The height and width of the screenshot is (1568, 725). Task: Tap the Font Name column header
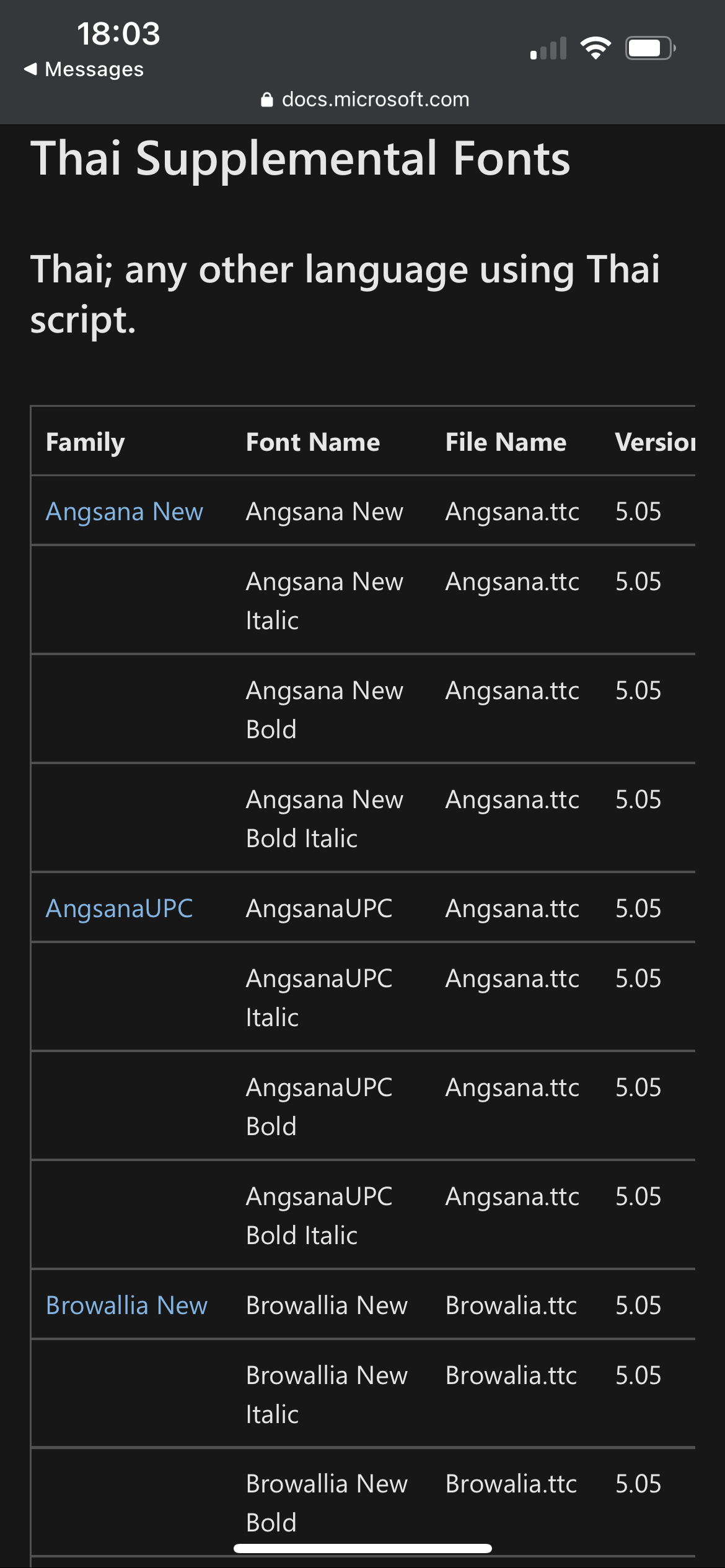pos(313,442)
